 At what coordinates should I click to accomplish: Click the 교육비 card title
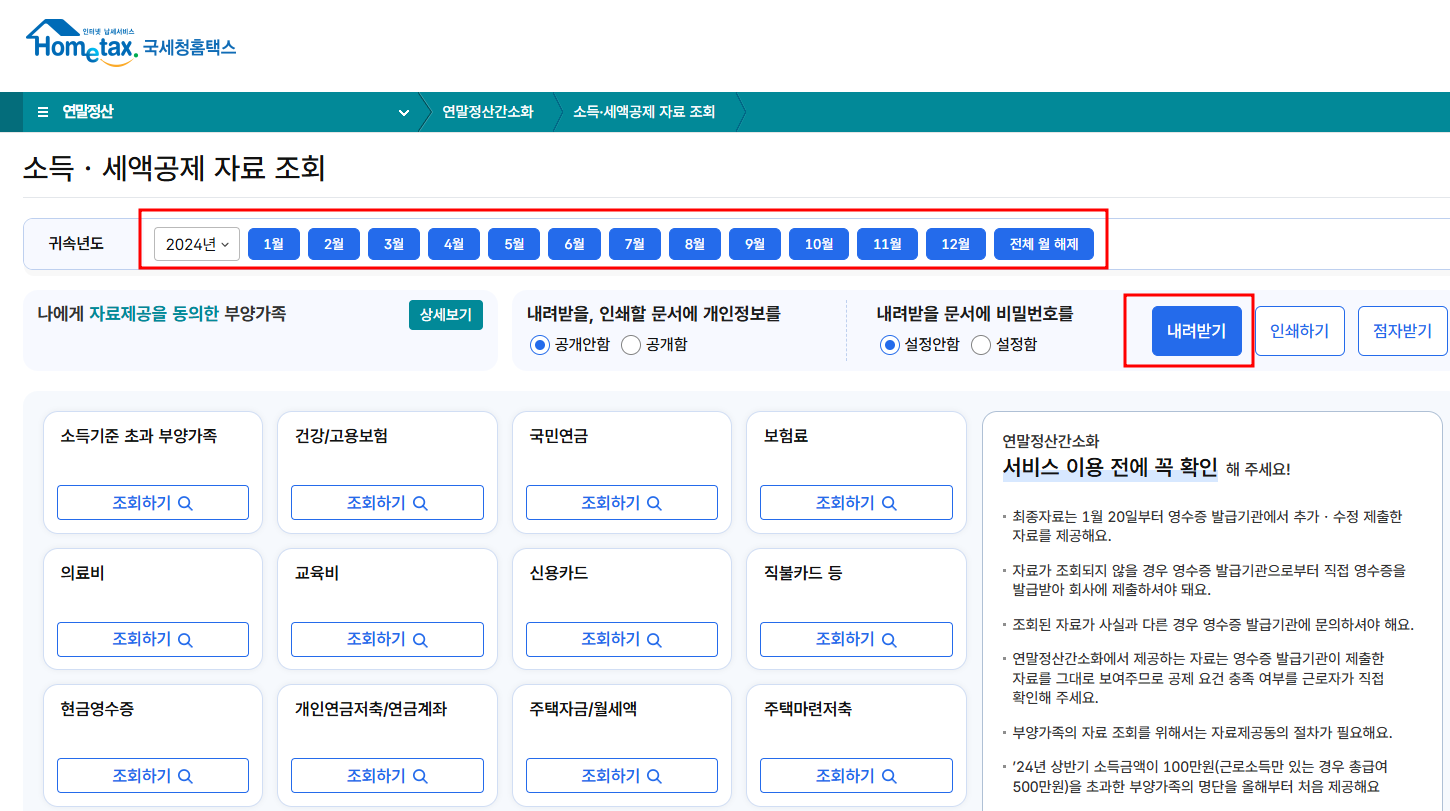[317, 573]
